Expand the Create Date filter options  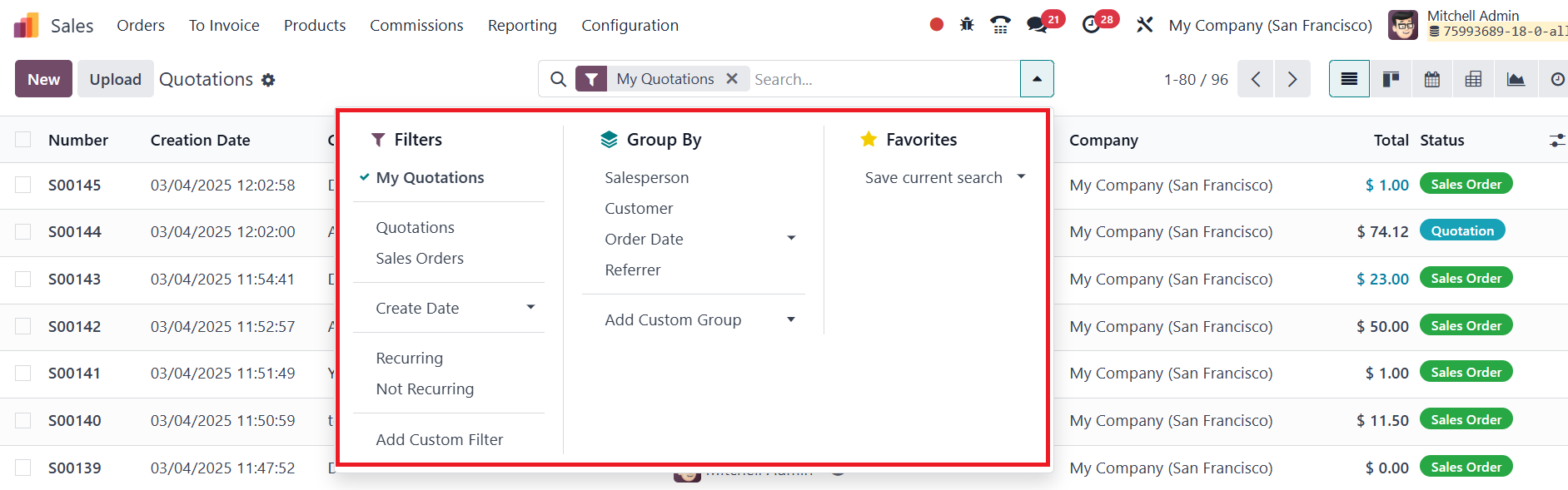530,308
